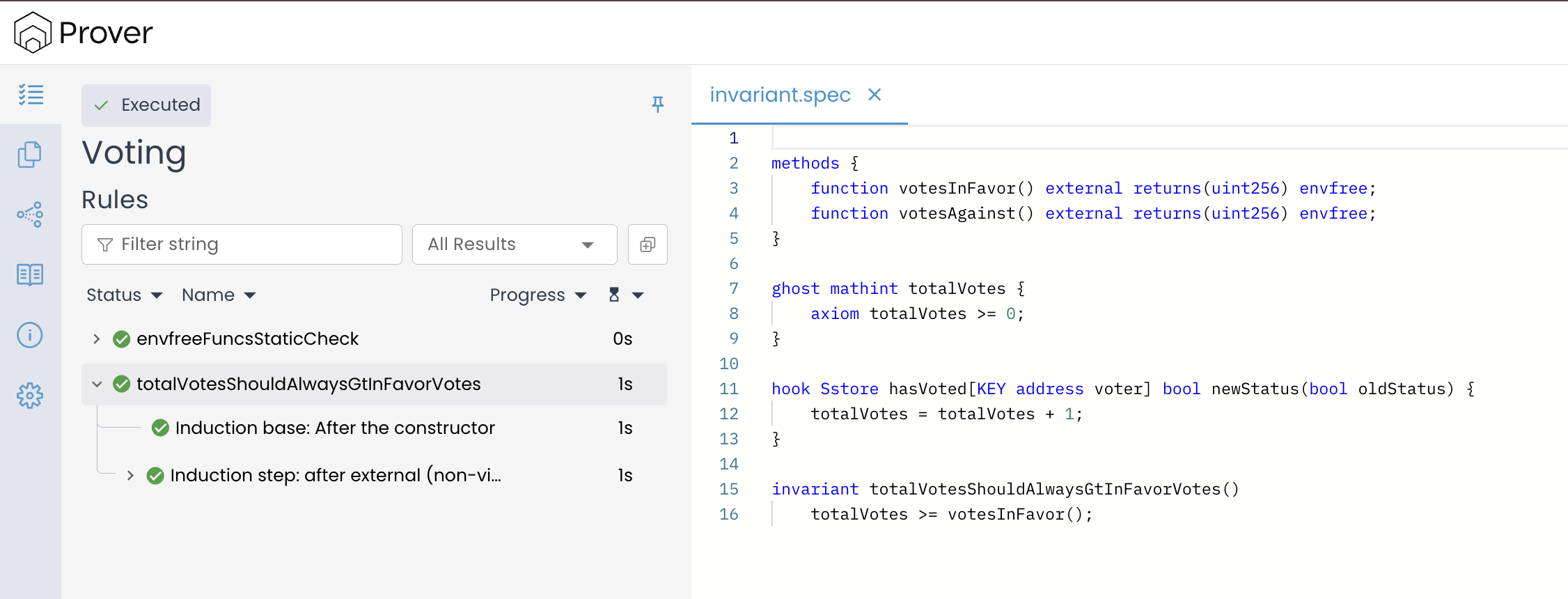The image size is (1568, 599).
Task: Open the All Results dropdown
Action: click(x=514, y=244)
